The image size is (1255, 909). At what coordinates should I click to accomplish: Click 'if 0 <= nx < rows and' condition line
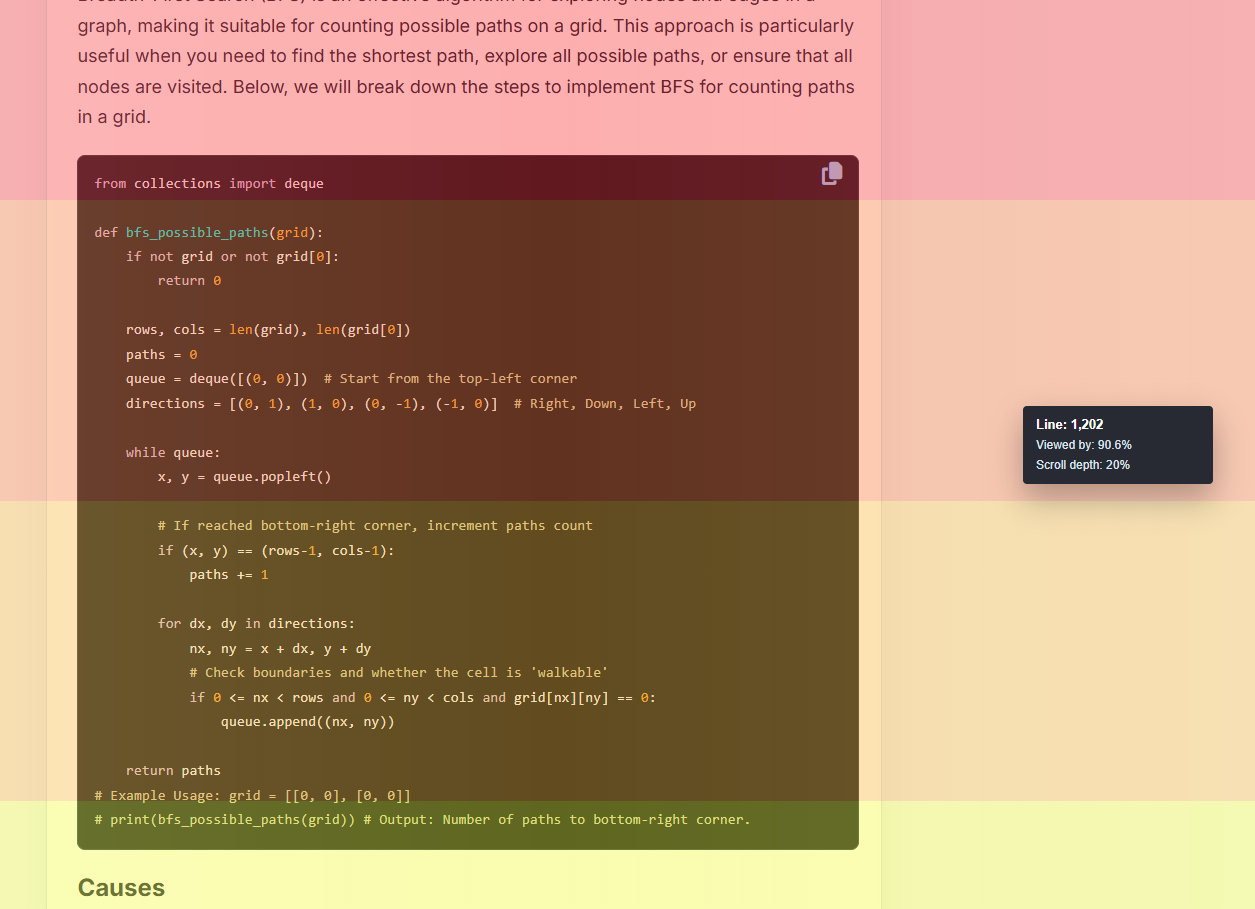(x=423, y=697)
